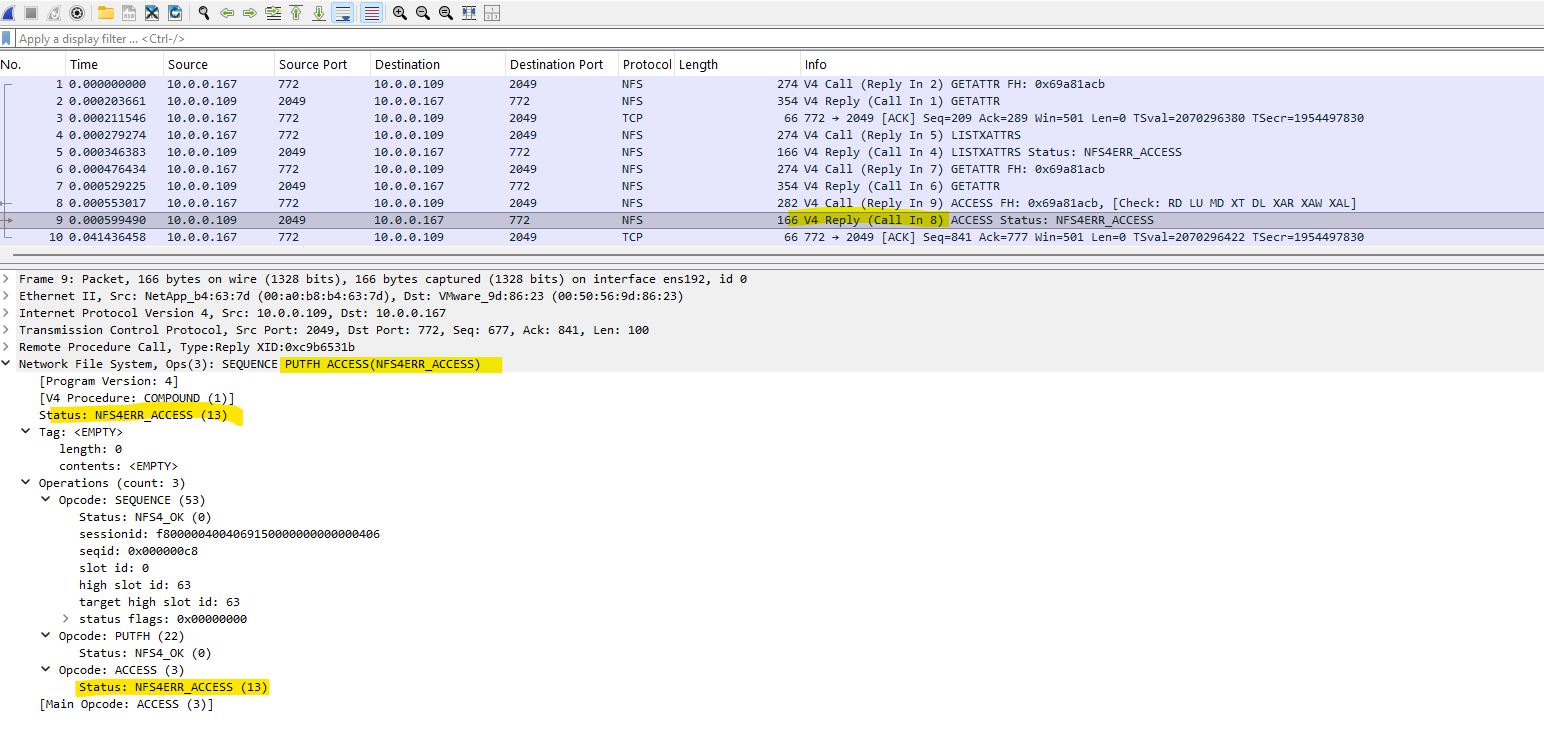Open the display filter bookmark menu
Screen dimensions: 1544x743
(7, 38)
